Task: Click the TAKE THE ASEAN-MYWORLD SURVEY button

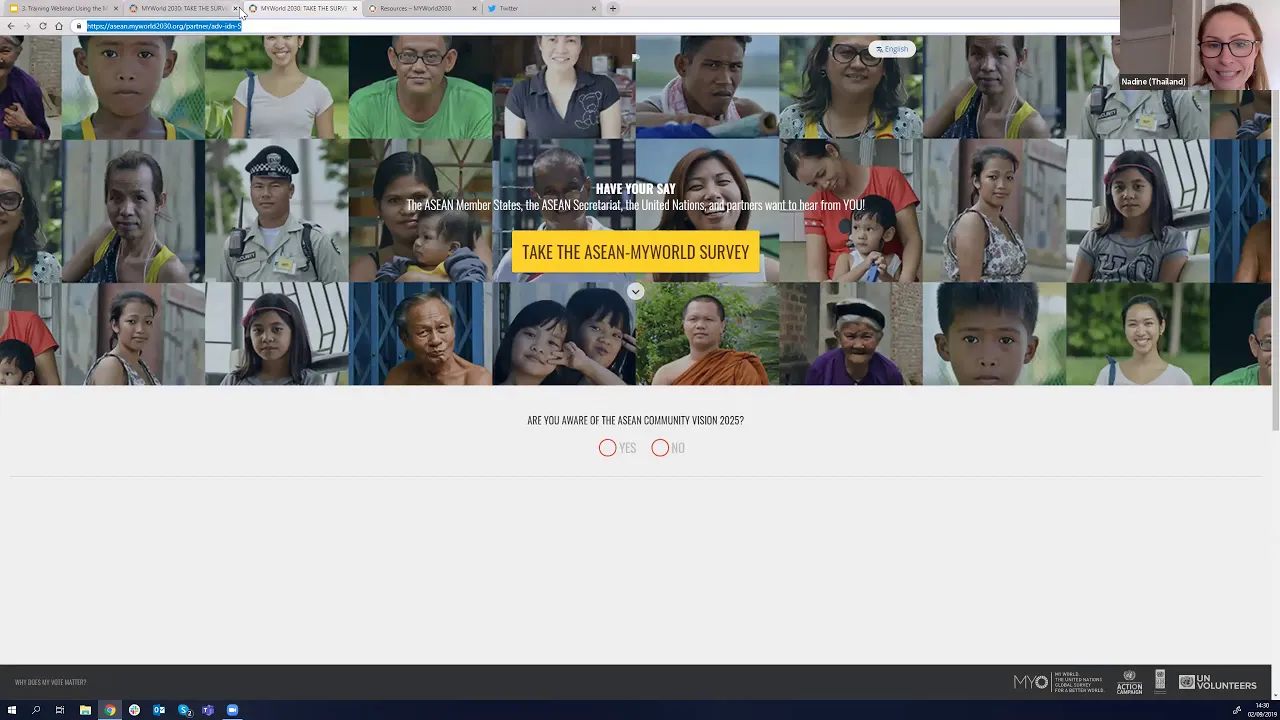Action: pos(635,252)
